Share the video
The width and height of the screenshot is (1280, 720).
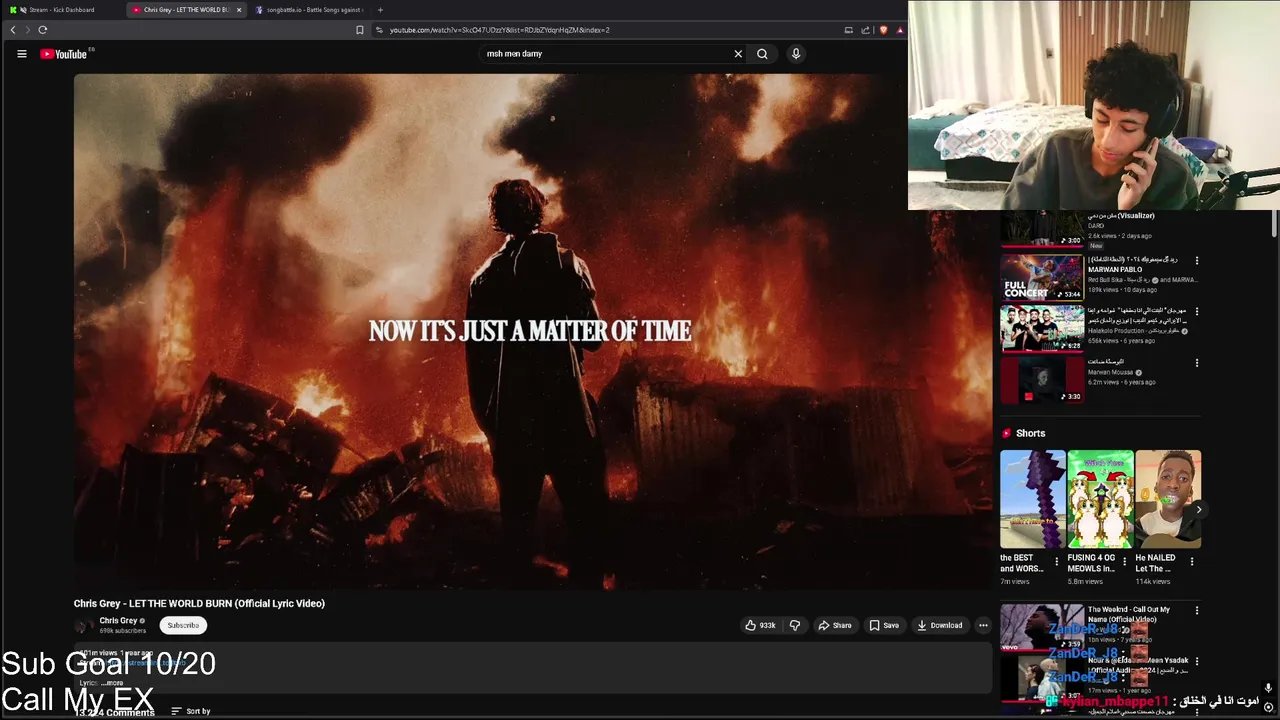(x=835, y=625)
